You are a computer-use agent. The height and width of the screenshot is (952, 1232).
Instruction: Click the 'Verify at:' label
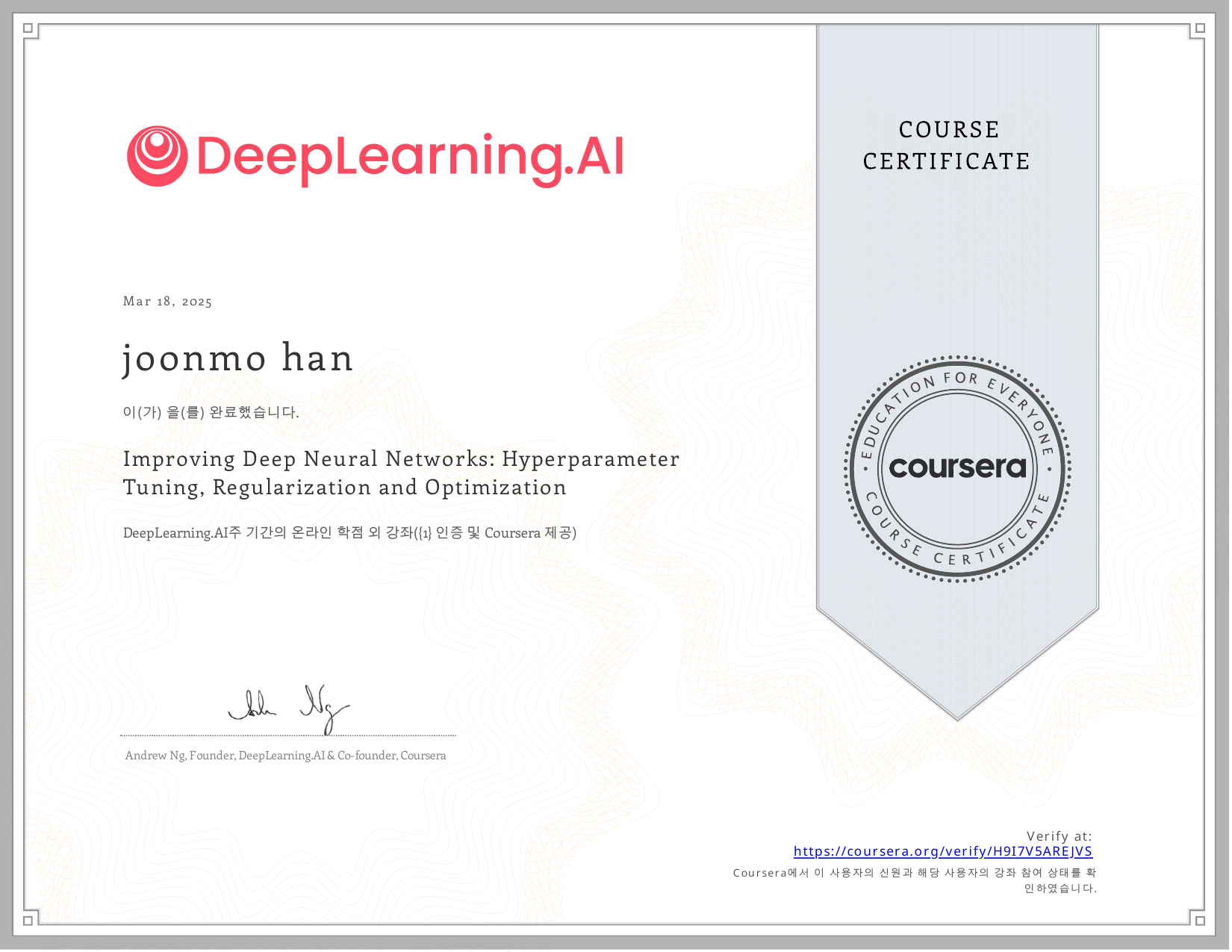coord(1059,836)
